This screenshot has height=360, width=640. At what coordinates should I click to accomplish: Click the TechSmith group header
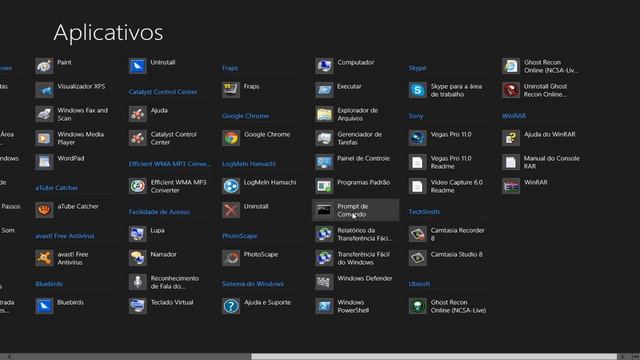(x=424, y=212)
